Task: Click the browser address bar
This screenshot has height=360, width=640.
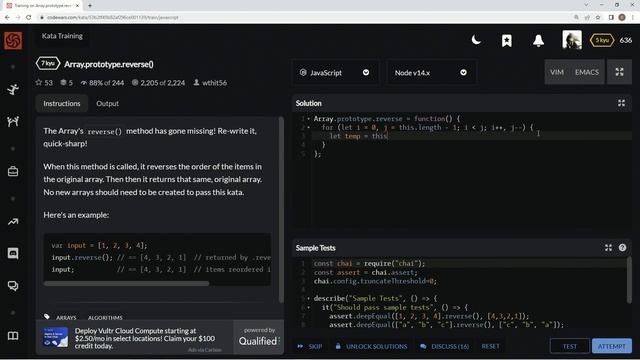Action: point(302,17)
